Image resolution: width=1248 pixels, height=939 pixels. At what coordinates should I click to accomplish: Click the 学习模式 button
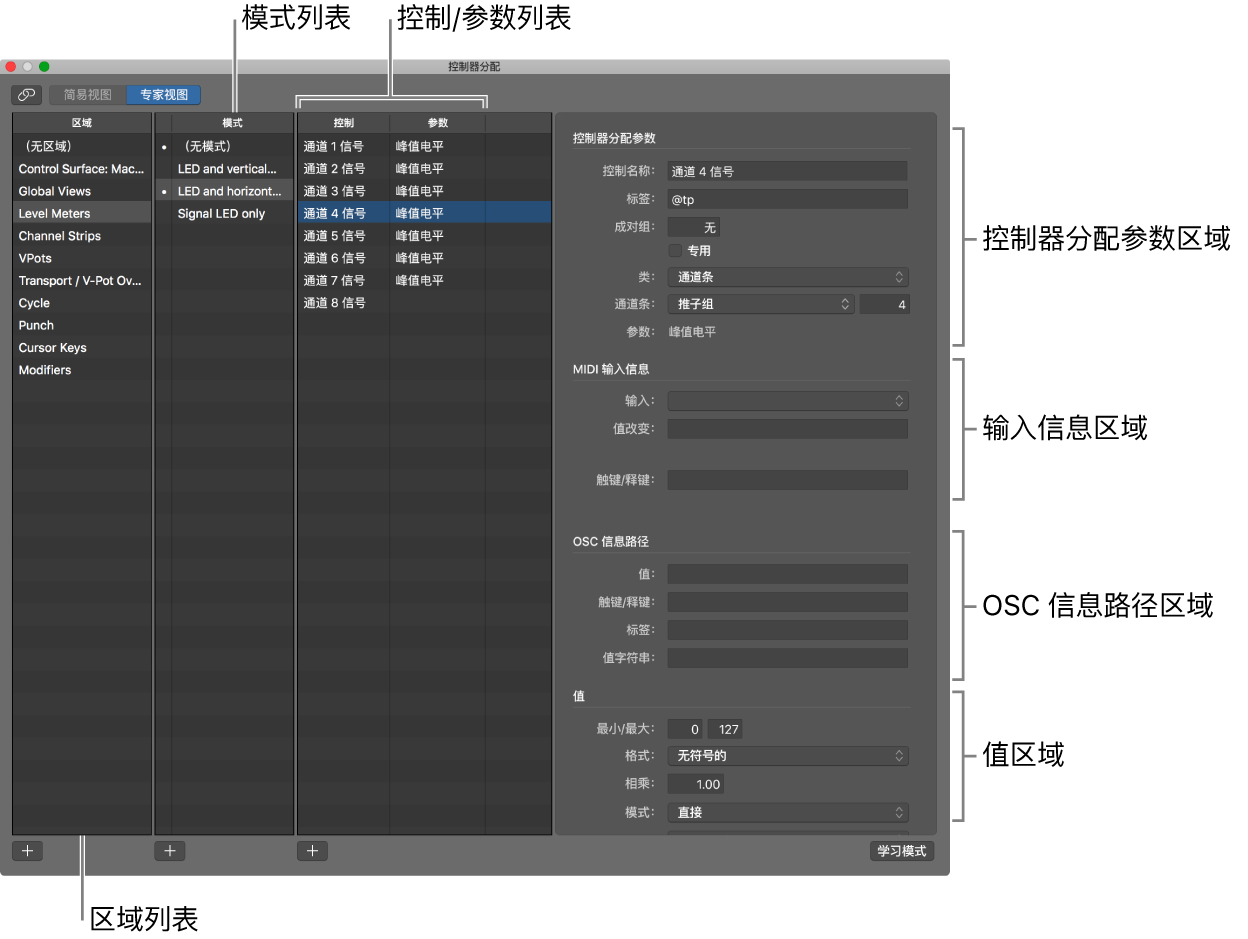tap(901, 850)
